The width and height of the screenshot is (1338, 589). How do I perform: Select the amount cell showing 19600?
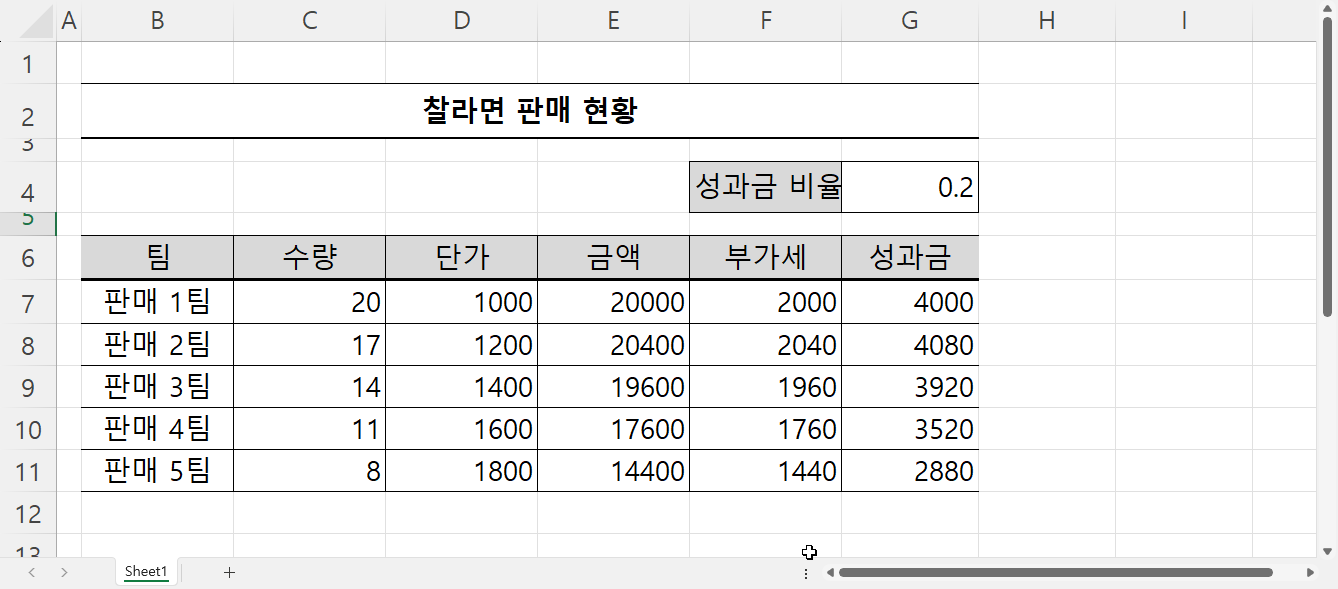point(614,387)
